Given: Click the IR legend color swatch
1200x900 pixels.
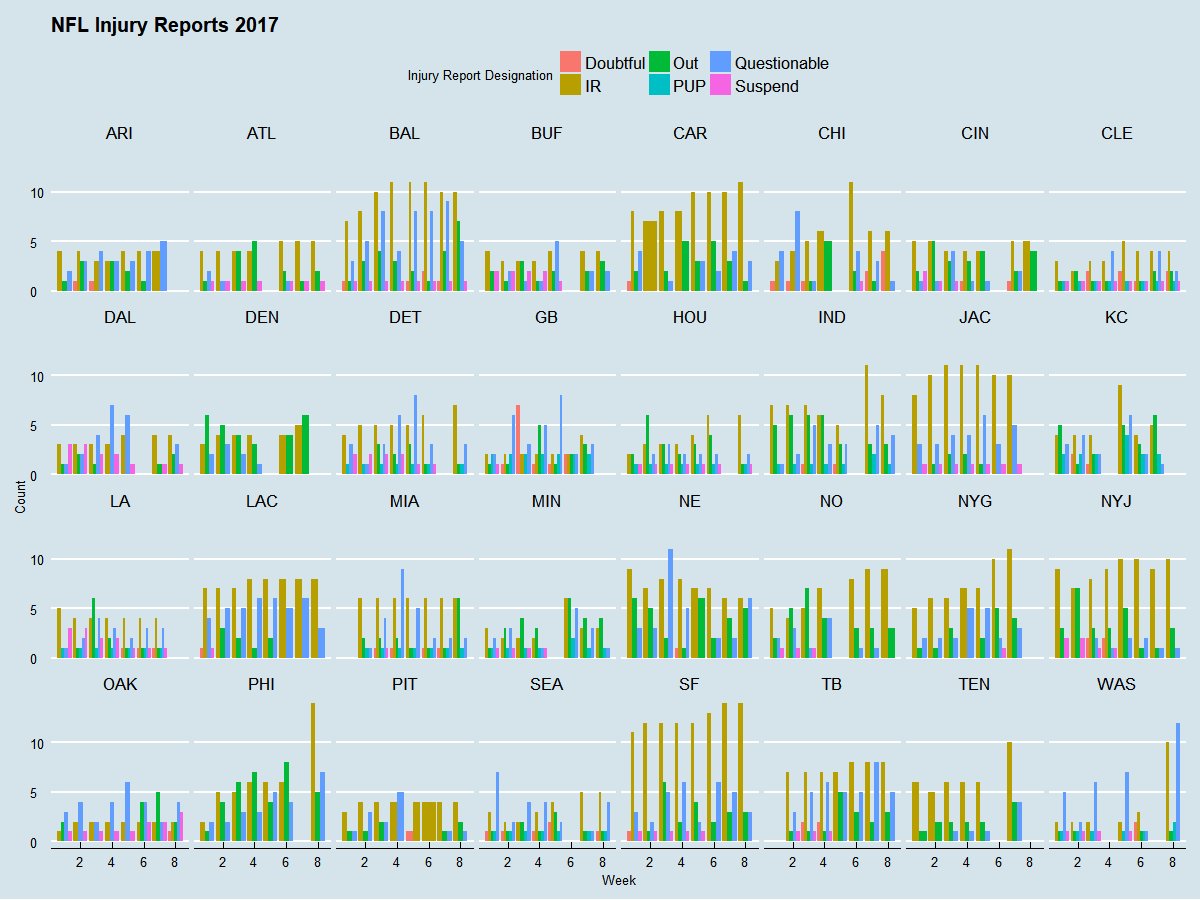Looking at the screenshot, I should pos(570,85).
